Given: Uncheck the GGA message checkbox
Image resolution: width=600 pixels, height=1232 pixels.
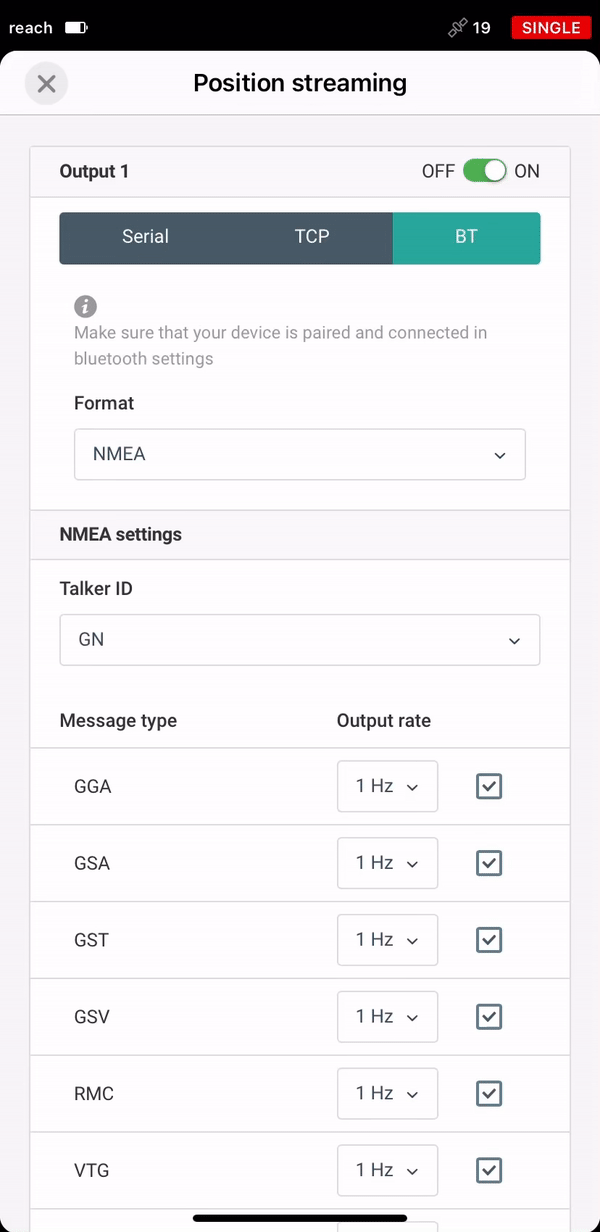Looking at the screenshot, I should pos(489,787).
